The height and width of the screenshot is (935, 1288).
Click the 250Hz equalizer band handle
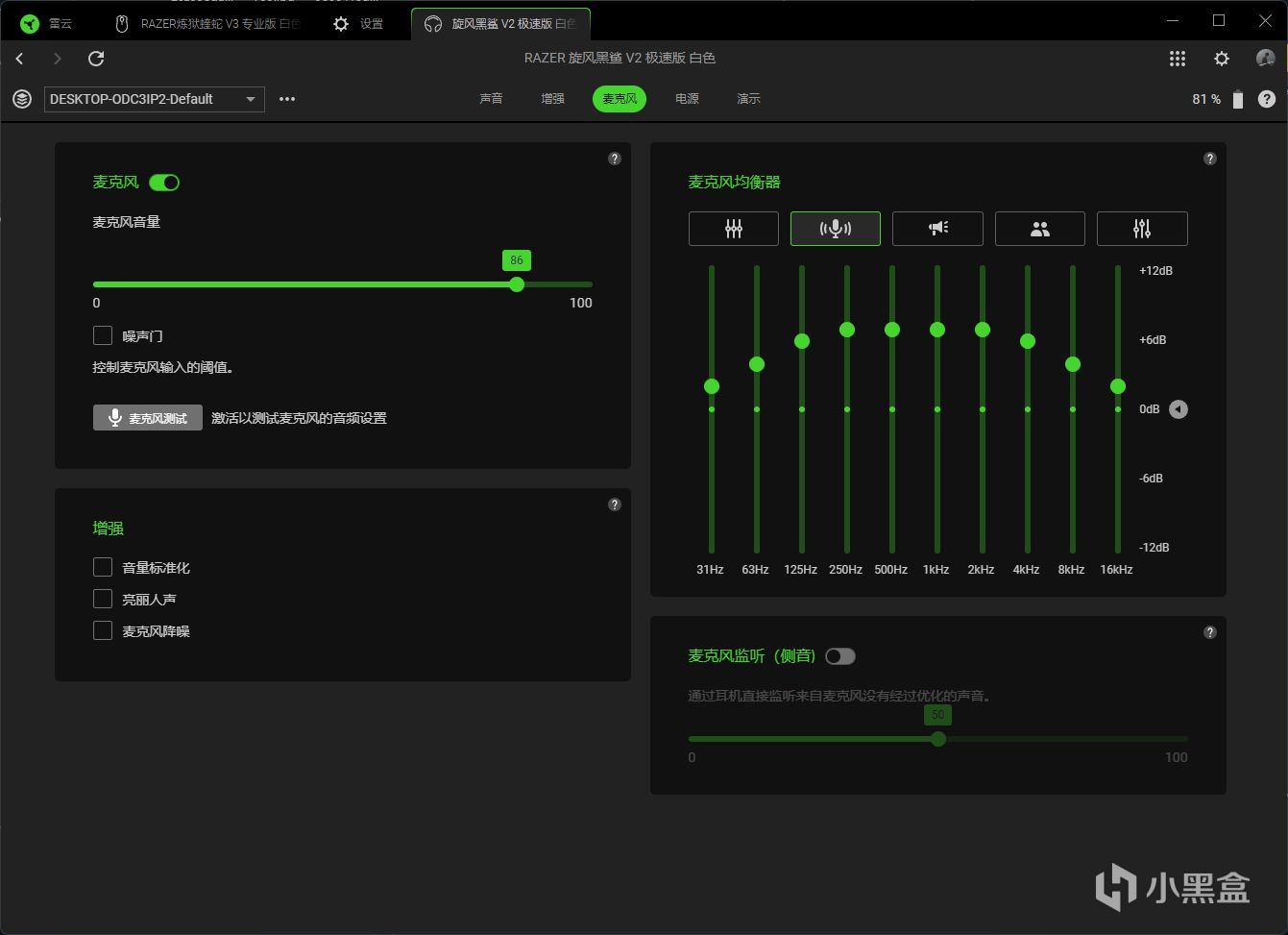coord(847,330)
